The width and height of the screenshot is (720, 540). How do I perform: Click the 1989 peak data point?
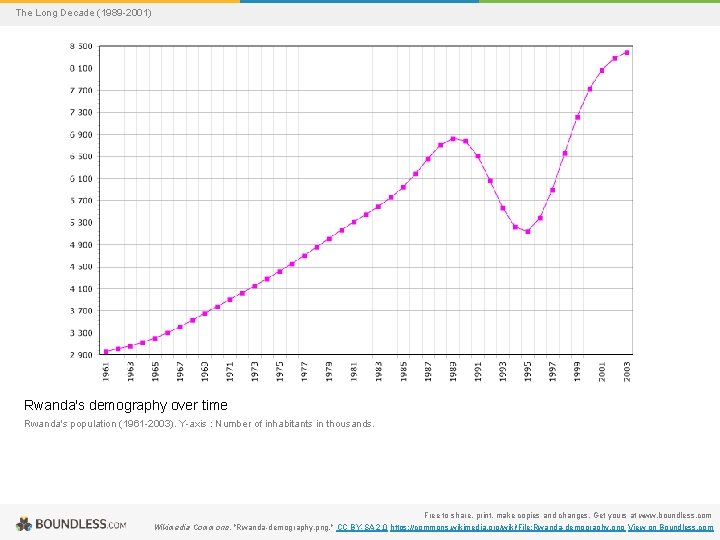(453, 139)
